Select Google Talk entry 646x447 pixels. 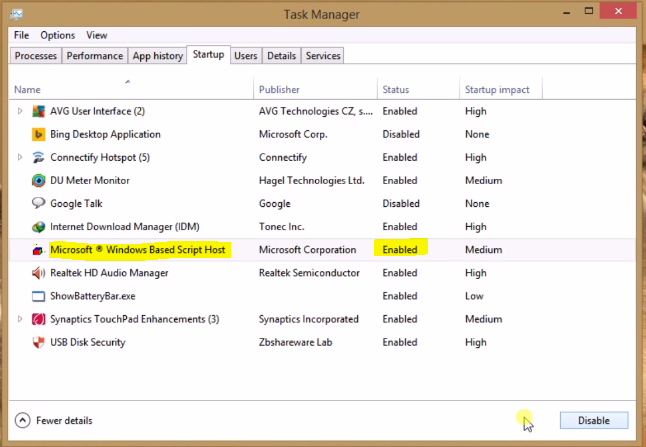76,204
